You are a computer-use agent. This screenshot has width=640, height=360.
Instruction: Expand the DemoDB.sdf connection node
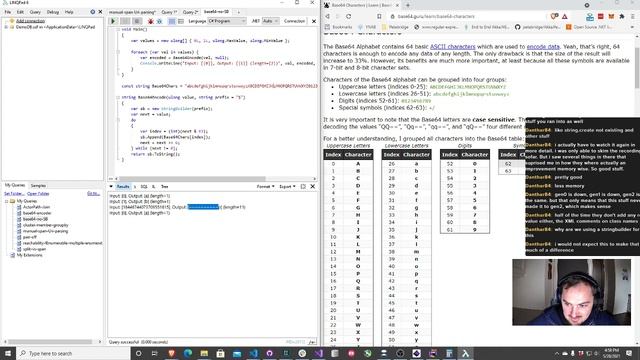click(x=6, y=27)
